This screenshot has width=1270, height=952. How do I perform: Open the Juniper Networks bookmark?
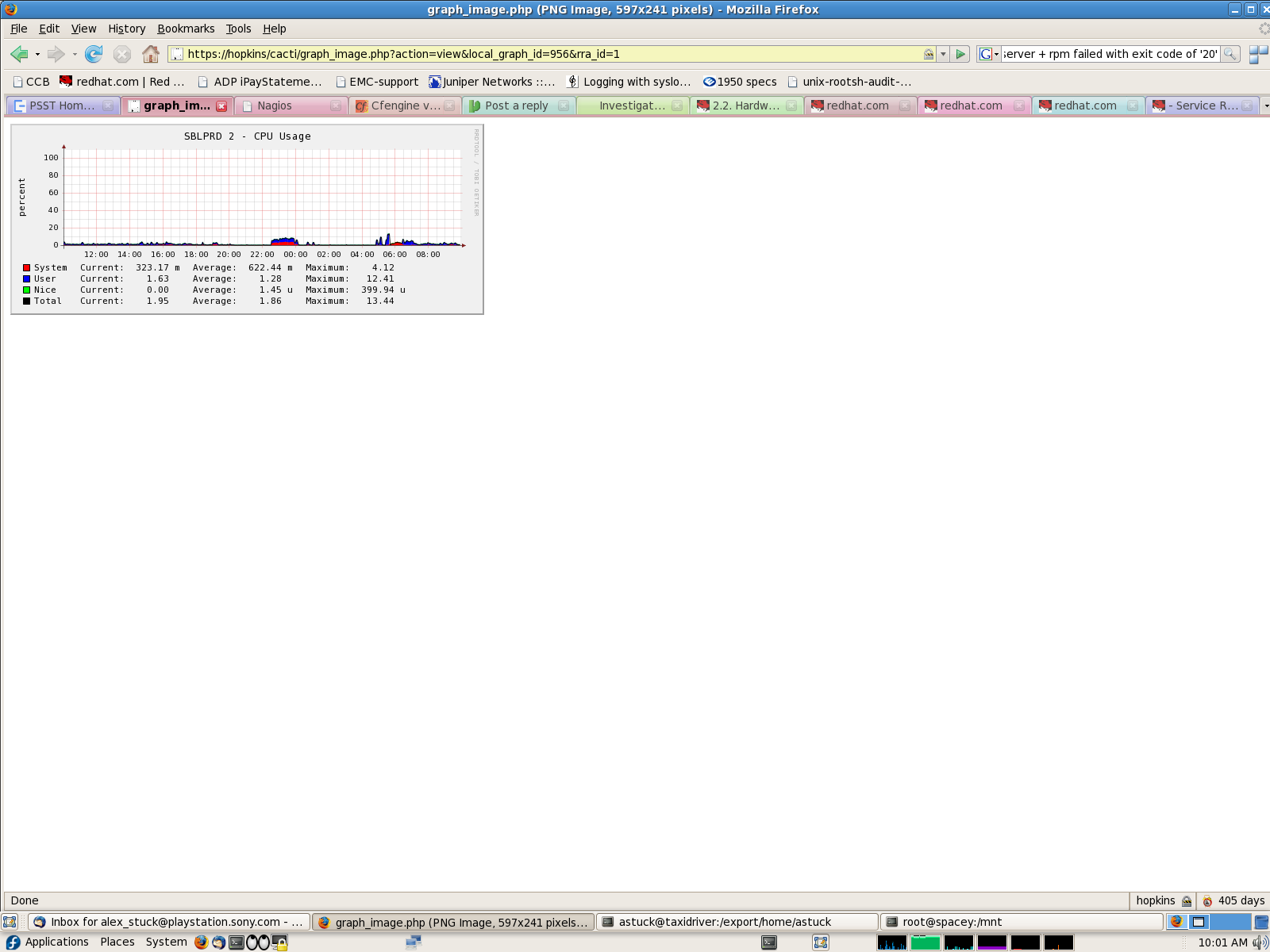pos(492,82)
